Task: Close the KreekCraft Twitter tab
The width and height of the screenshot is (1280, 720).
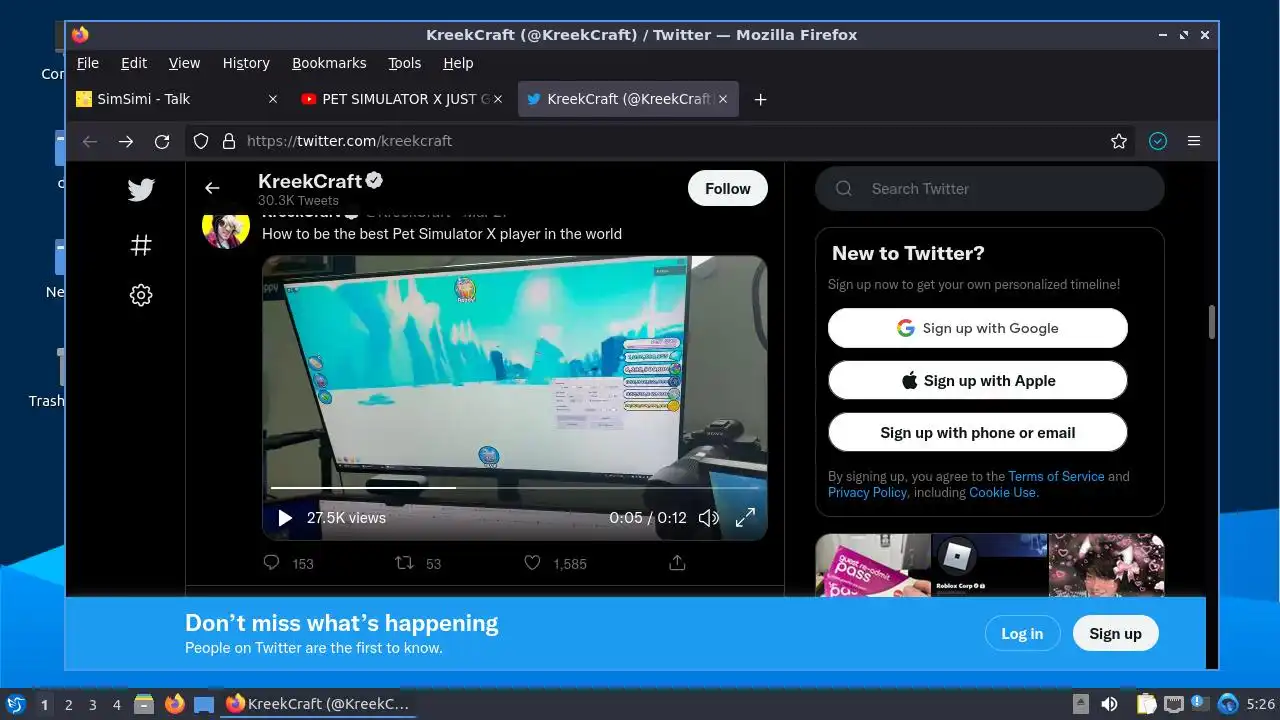Action: tap(722, 99)
